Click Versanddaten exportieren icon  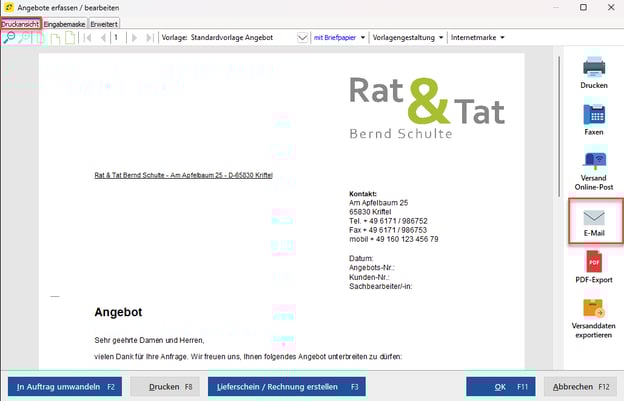tap(594, 320)
